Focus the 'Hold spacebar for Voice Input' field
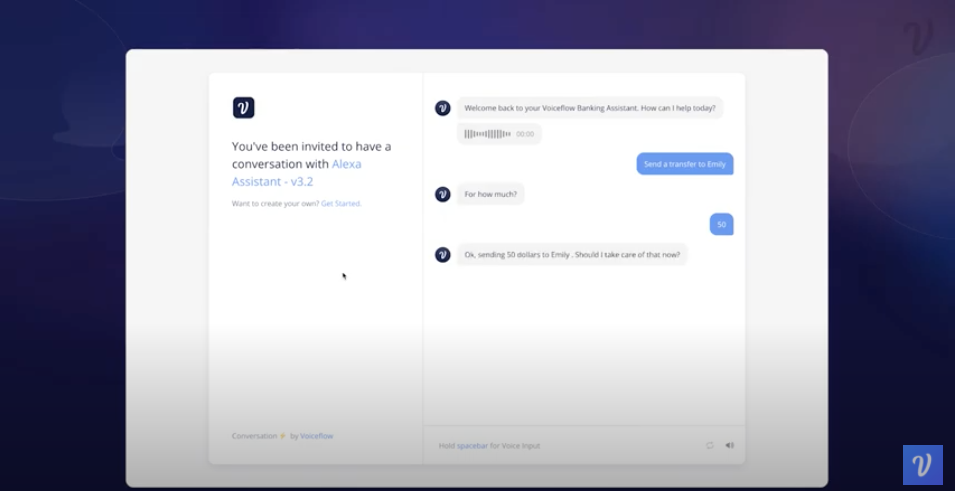Viewport: 955px width, 491px height. [x=583, y=445]
